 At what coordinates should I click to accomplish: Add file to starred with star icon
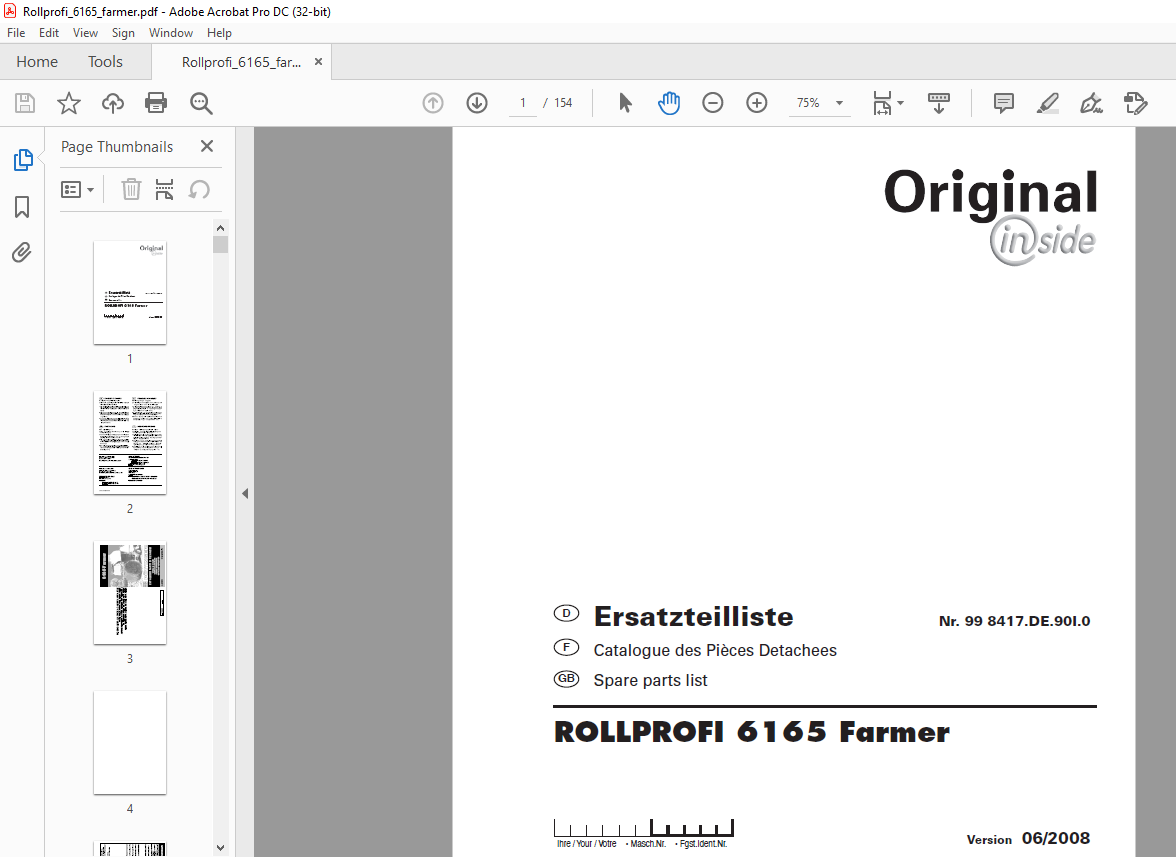69,103
